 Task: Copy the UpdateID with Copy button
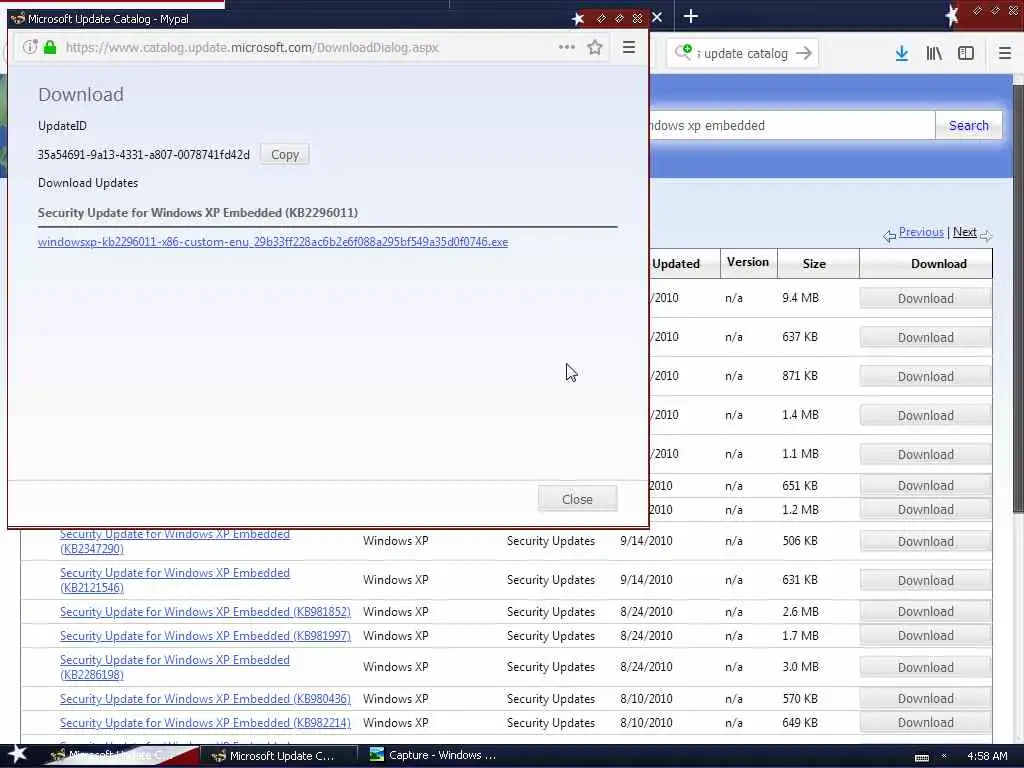285,155
